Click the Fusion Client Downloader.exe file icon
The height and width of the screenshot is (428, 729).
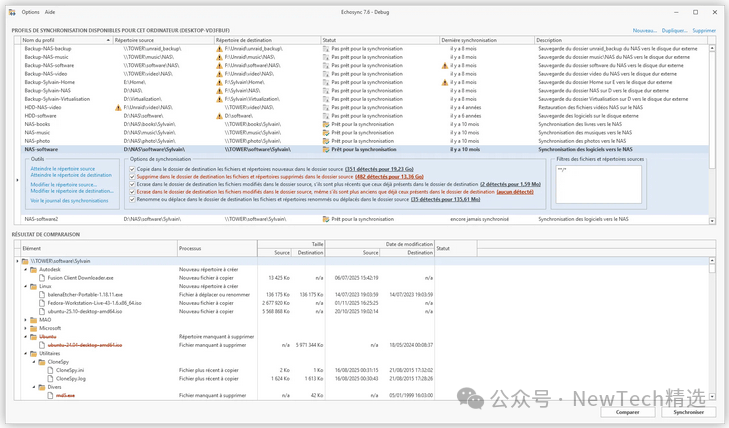coord(42,277)
